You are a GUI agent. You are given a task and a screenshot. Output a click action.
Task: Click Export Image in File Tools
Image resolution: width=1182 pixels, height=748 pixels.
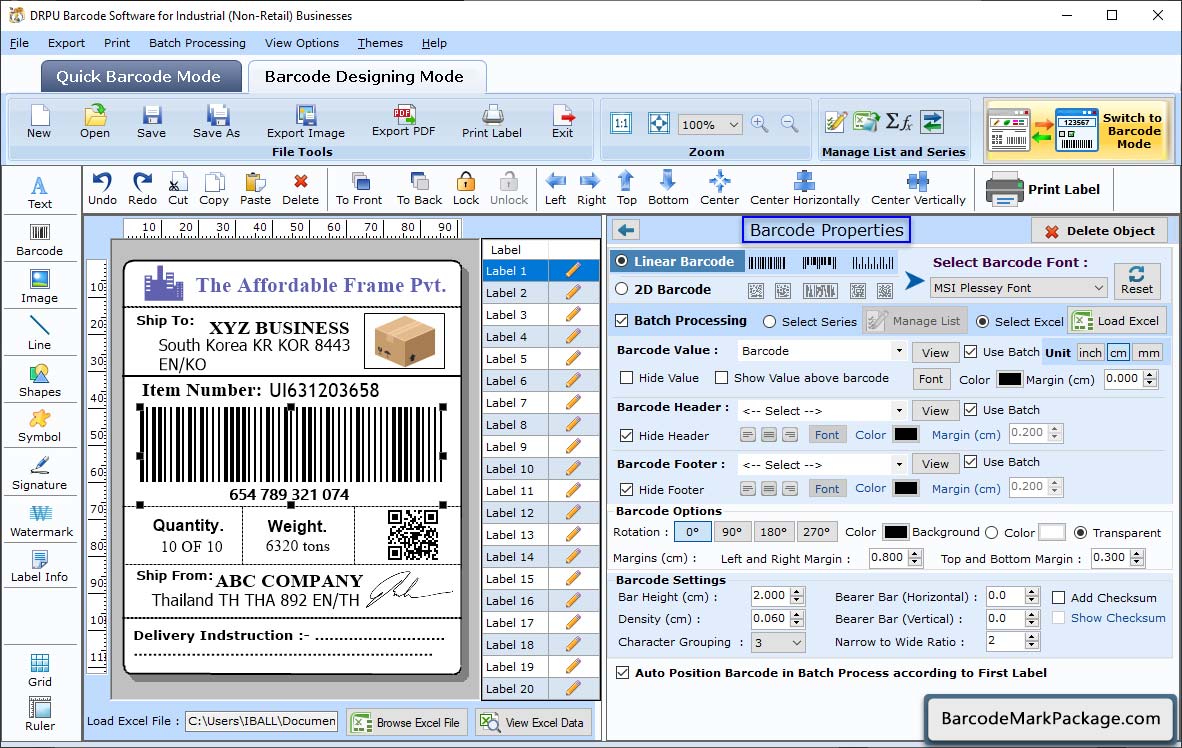point(305,121)
